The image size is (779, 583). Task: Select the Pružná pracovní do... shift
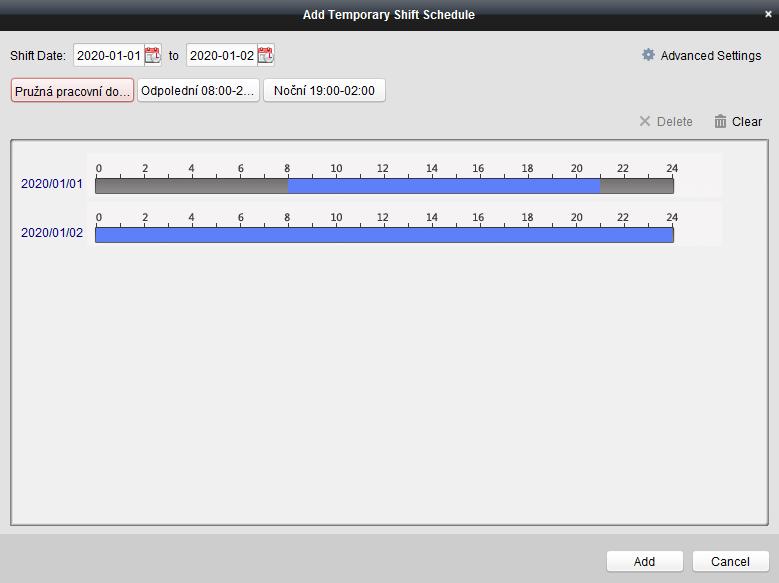coord(73,90)
